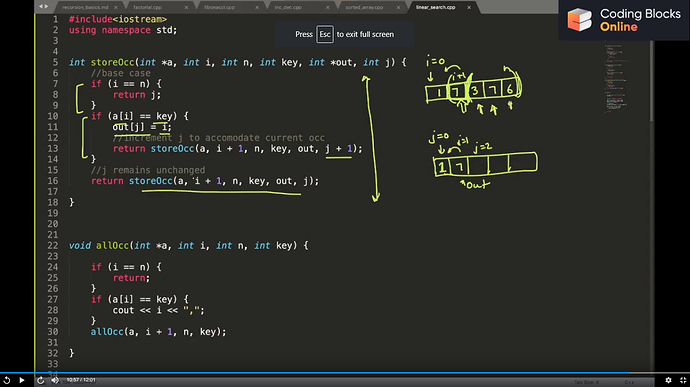Click the Coding Blocks Online logo

[x=624, y=20]
